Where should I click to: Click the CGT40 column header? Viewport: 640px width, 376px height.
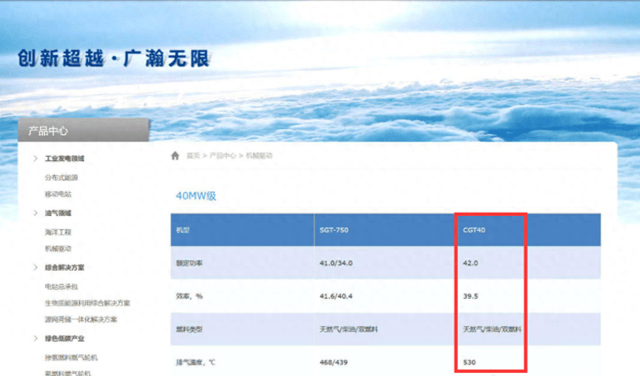pos(474,230)
